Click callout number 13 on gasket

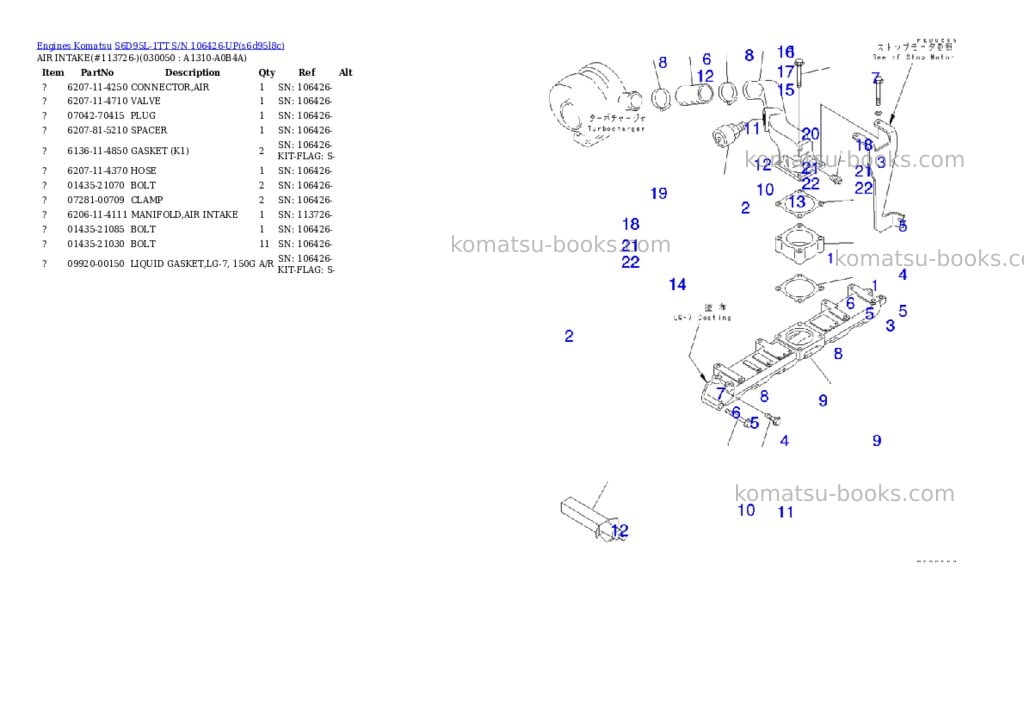[x=797, y=201]
